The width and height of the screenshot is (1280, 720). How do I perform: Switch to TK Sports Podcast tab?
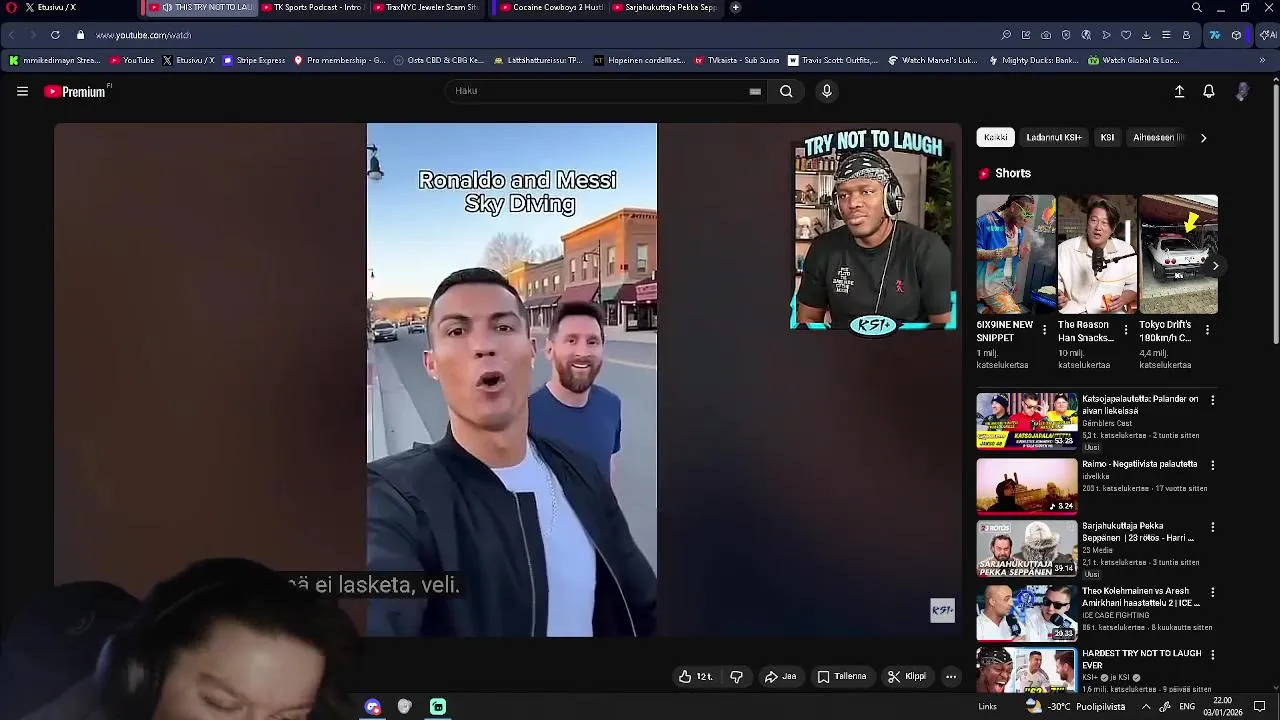[x=312, y=7]
